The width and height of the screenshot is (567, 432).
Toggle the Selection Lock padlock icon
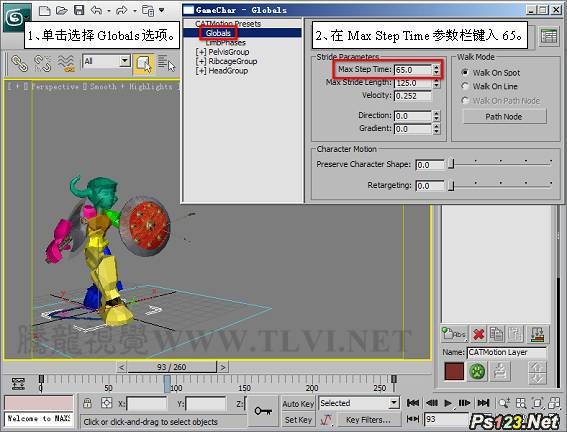click(x=87, y=403)
